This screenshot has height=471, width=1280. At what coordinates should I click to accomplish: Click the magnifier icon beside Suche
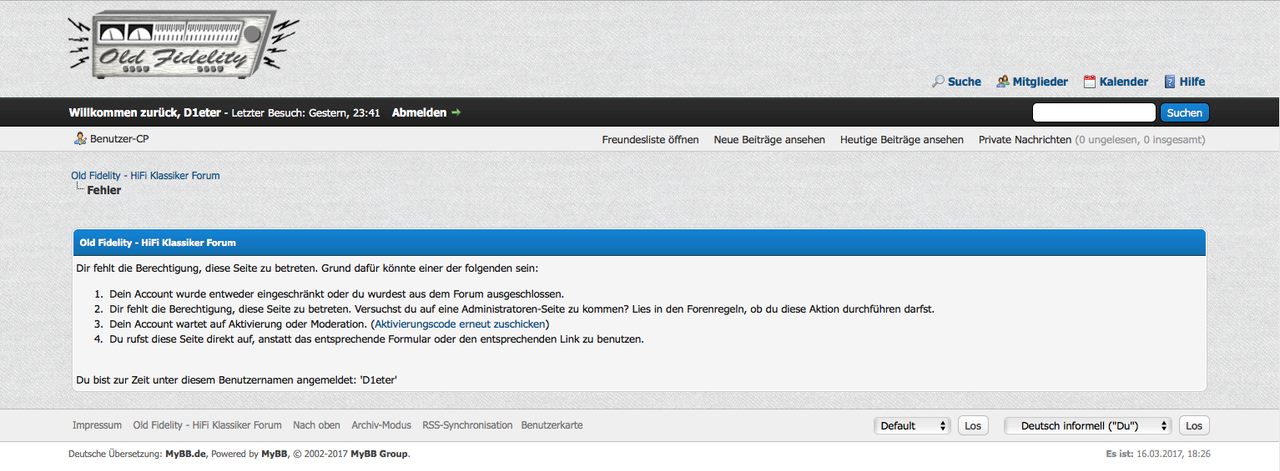(938, 82)
